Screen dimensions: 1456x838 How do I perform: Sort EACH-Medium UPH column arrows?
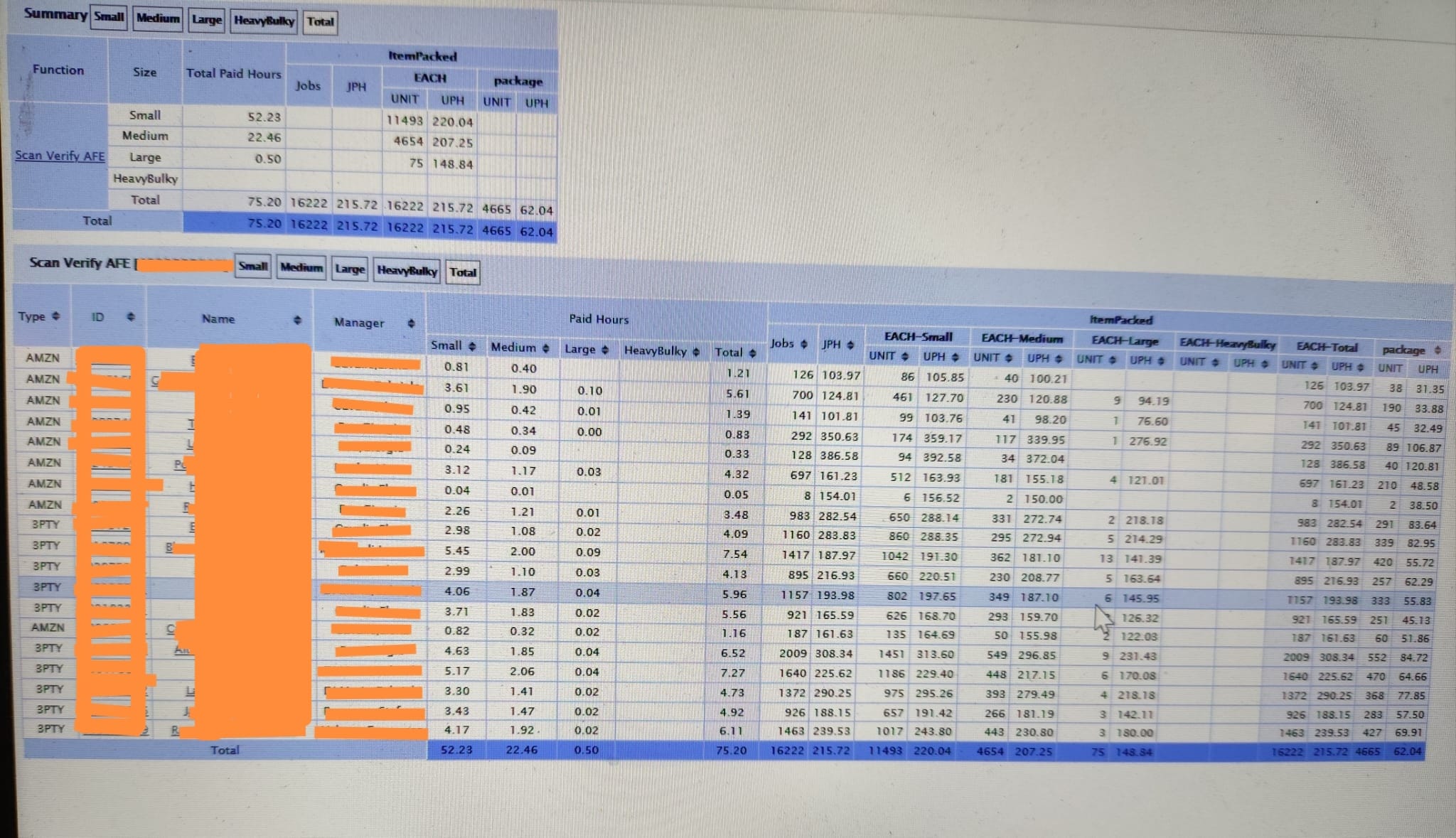[x=1059, y=358]
